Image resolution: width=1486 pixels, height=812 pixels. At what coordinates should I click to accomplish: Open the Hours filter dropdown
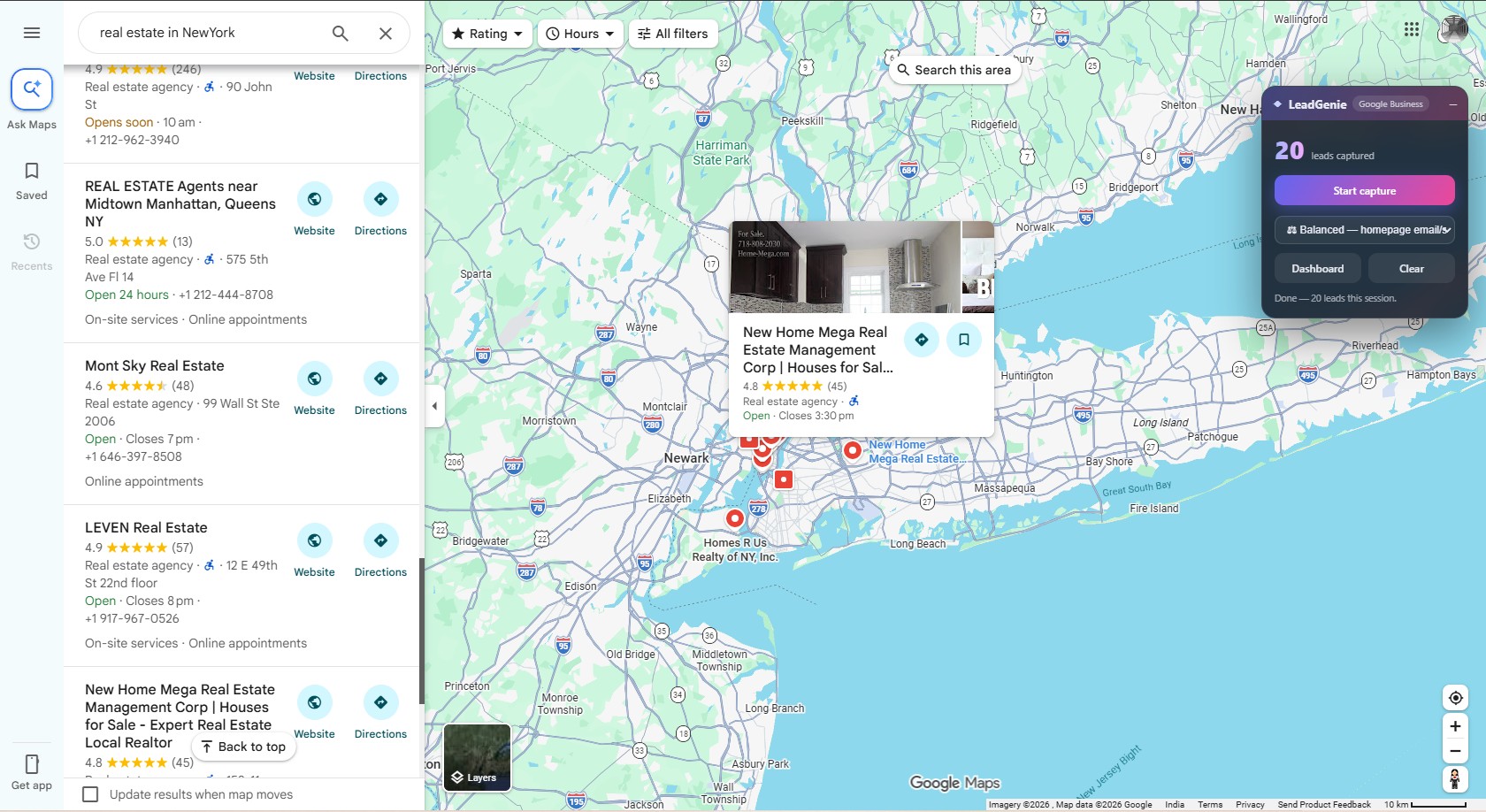(x=580, y=34)
